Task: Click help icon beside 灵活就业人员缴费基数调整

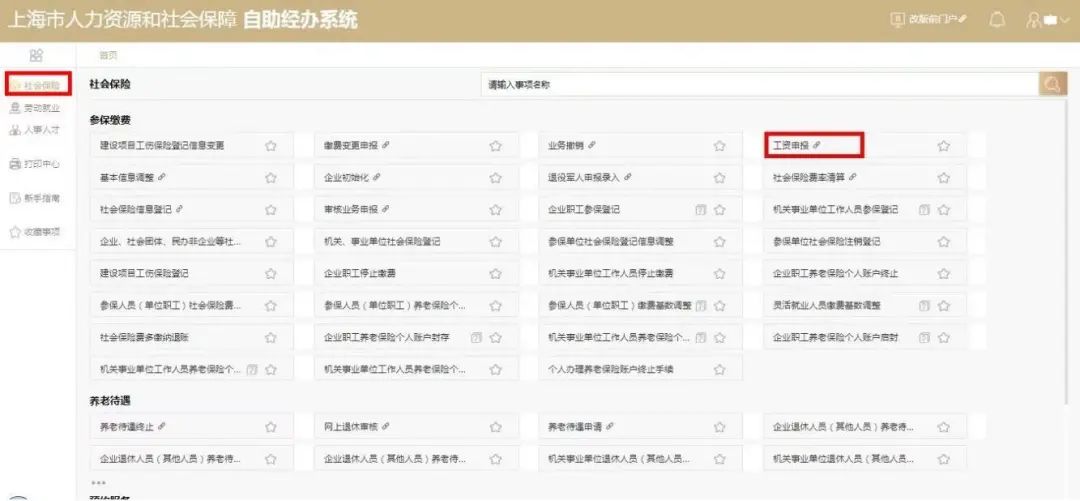Action: [x=925, y=306]
